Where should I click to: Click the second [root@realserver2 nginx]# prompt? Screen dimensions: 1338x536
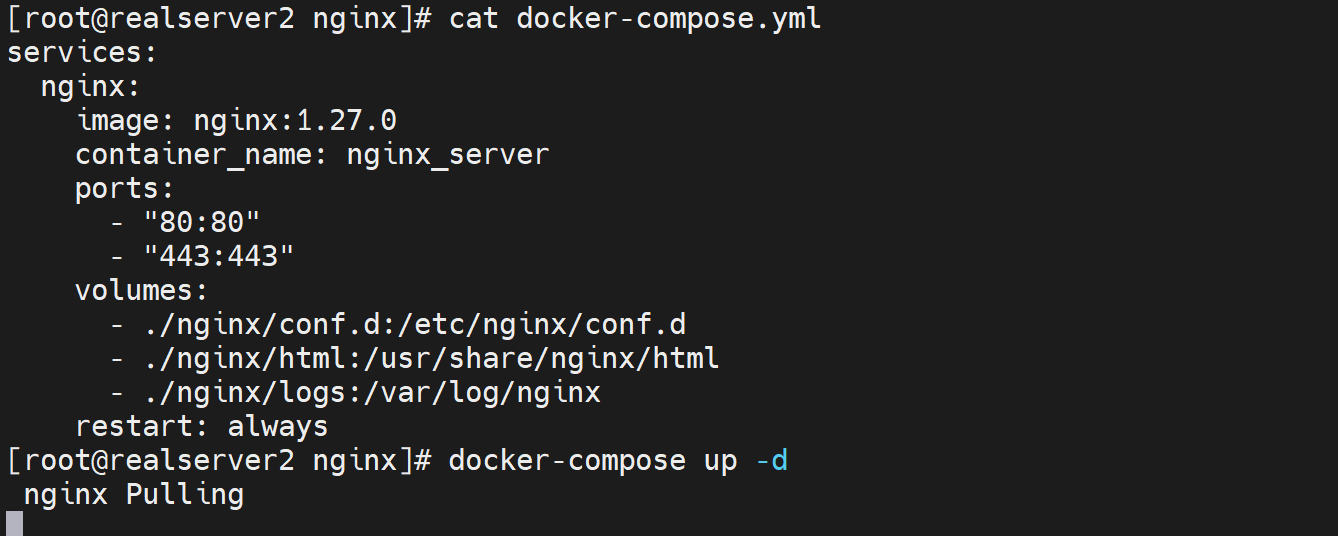[x=219, y=461]
